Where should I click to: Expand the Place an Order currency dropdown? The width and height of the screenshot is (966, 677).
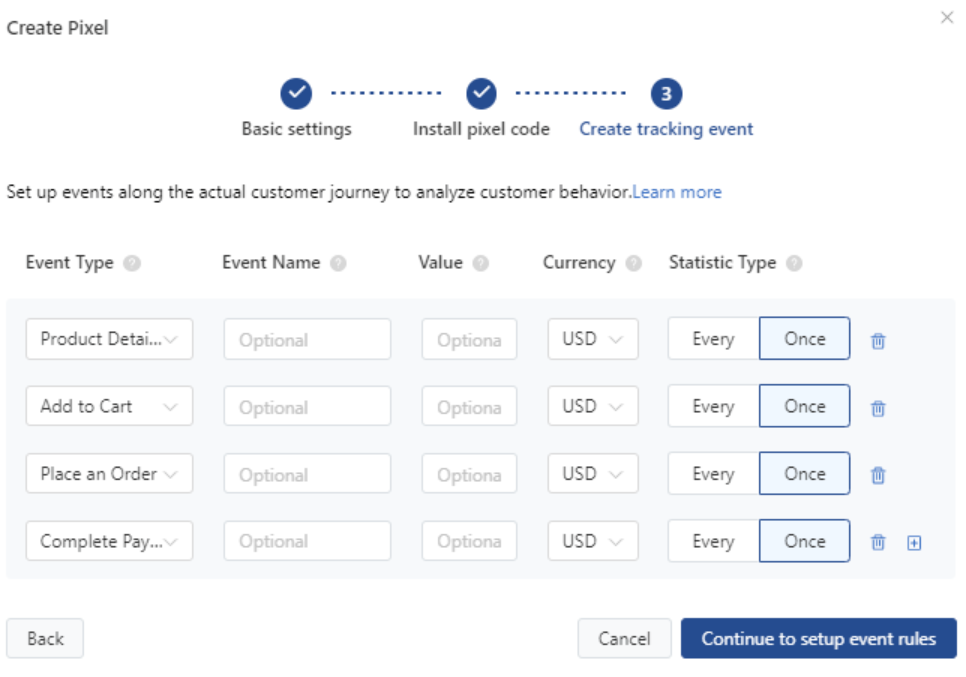click(x=593, y=474)
